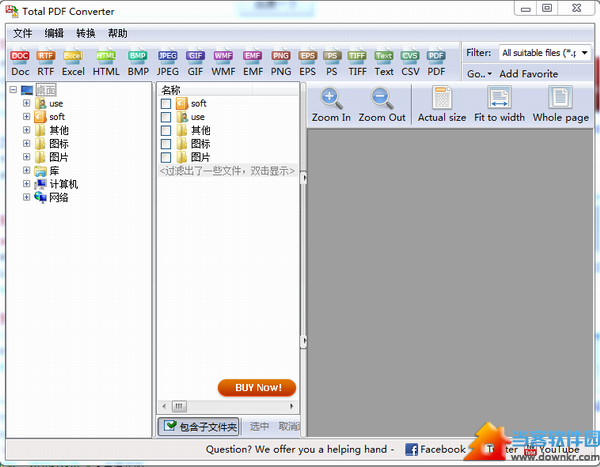
Task: Expand the 计算机 node
Action: [x=26, y=183]
